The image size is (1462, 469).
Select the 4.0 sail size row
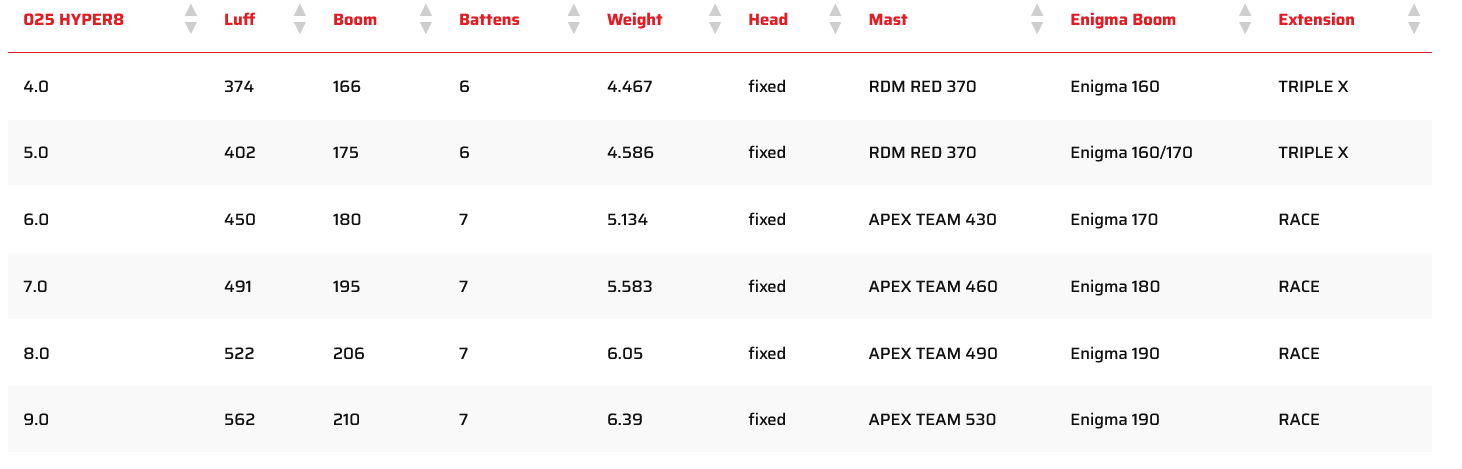click(x=36, y=87)
